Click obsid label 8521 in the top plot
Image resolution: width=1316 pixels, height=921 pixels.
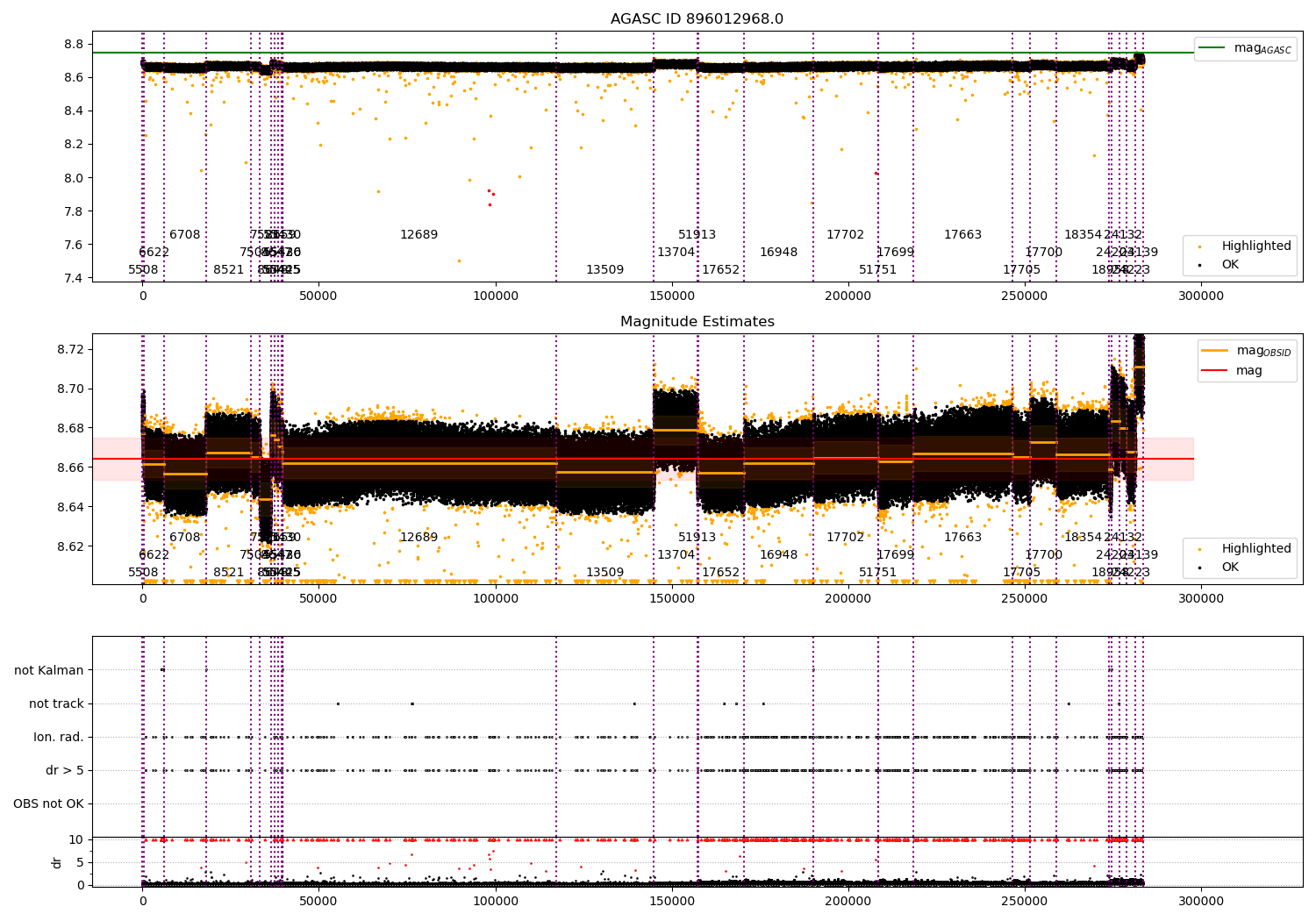(x=229, y=269)
